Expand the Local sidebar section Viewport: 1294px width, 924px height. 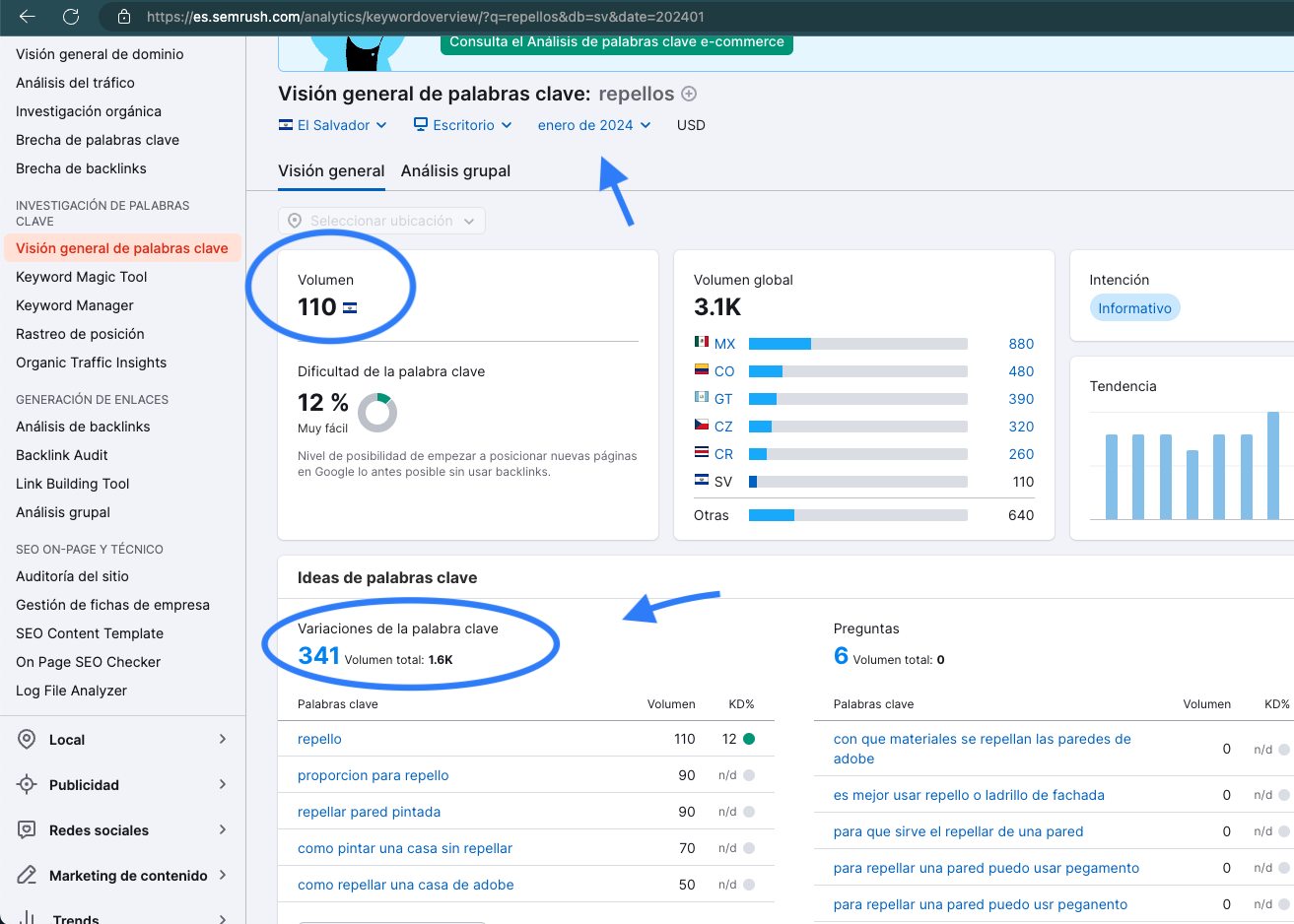[223, 739]
